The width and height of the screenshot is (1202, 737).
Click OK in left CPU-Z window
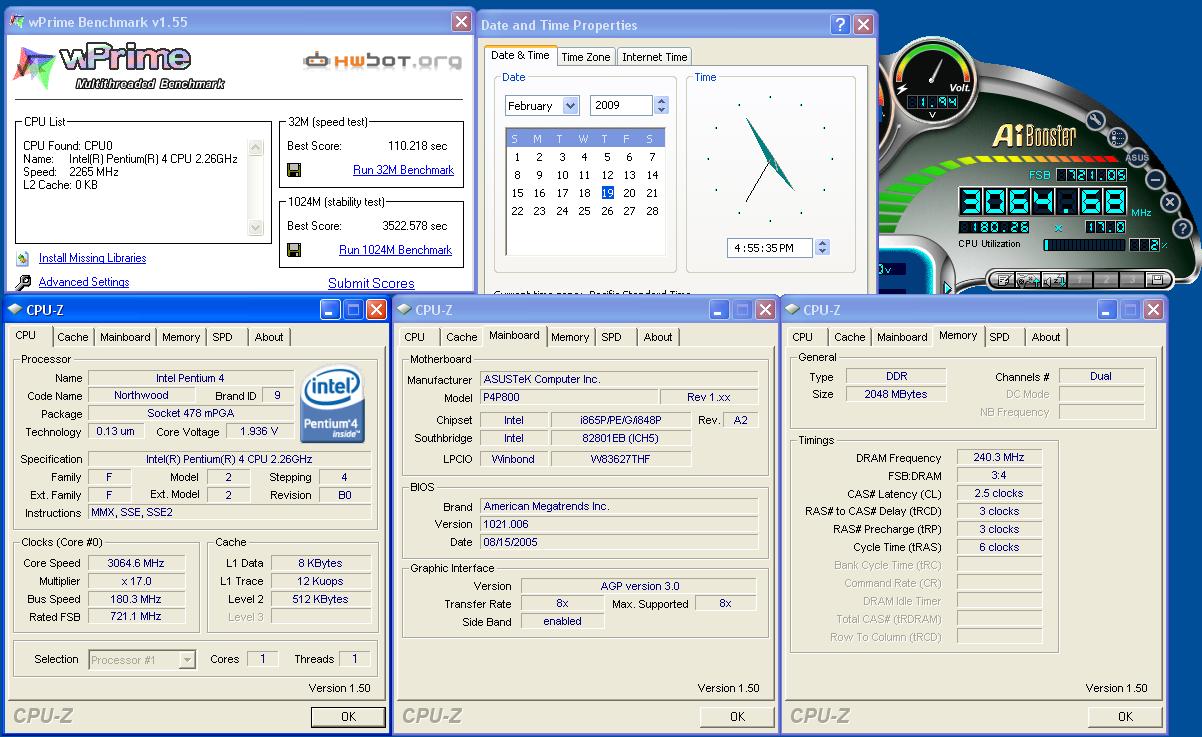pos(348,716)
